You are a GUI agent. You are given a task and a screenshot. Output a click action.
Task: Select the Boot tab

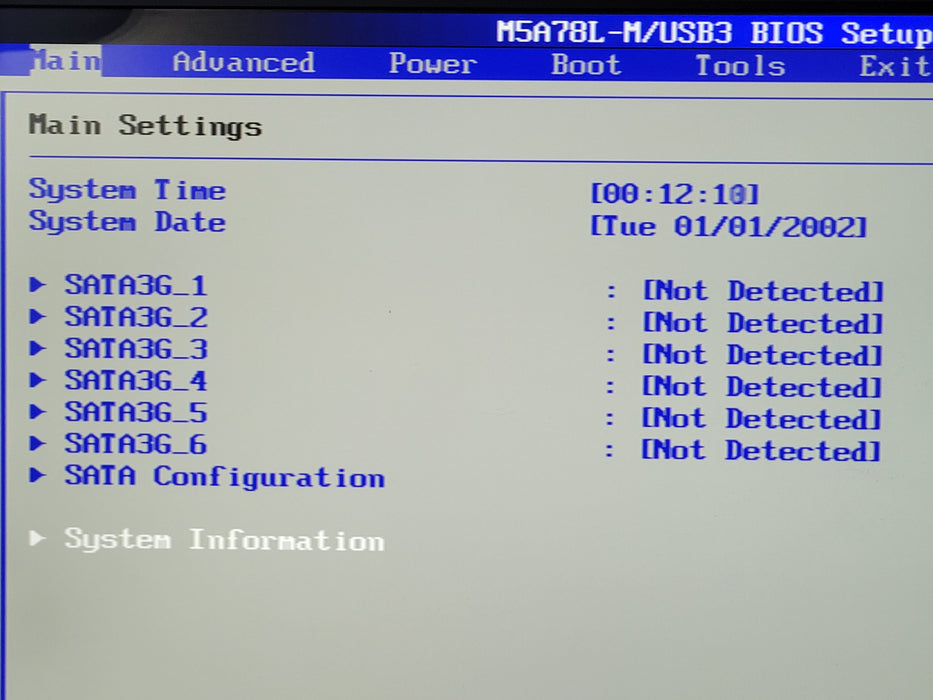pos(586,64)
